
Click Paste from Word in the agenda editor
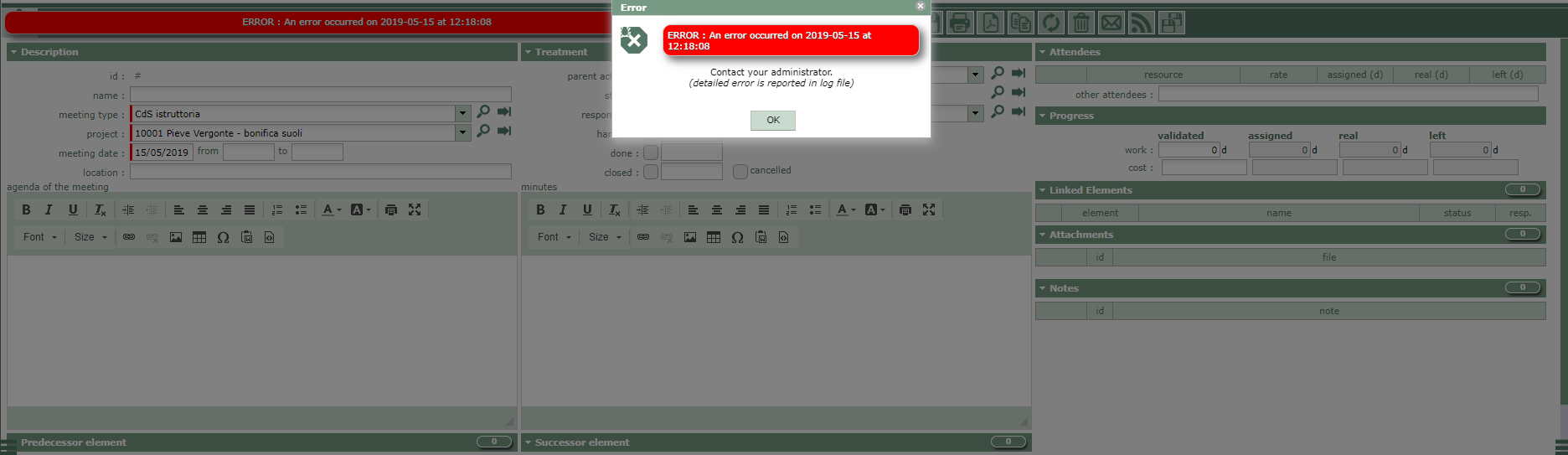click(x=246, y=237)
